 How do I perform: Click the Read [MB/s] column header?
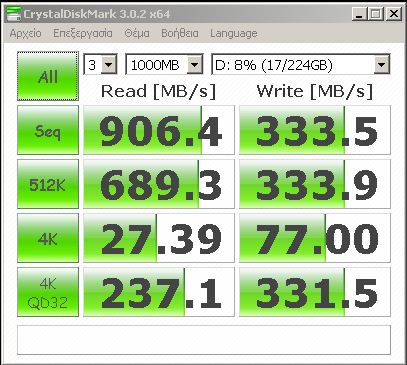point(159,91)
